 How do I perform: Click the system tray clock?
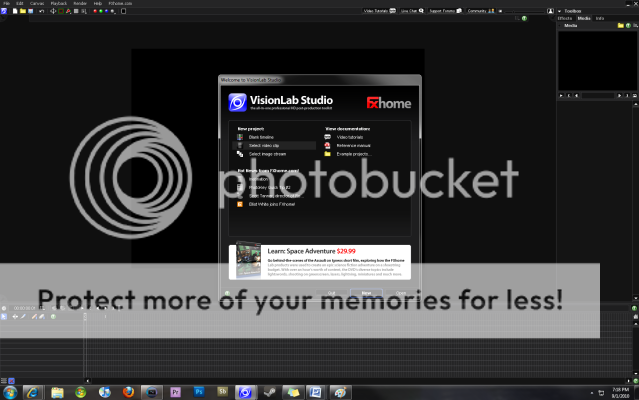[620, 393]
